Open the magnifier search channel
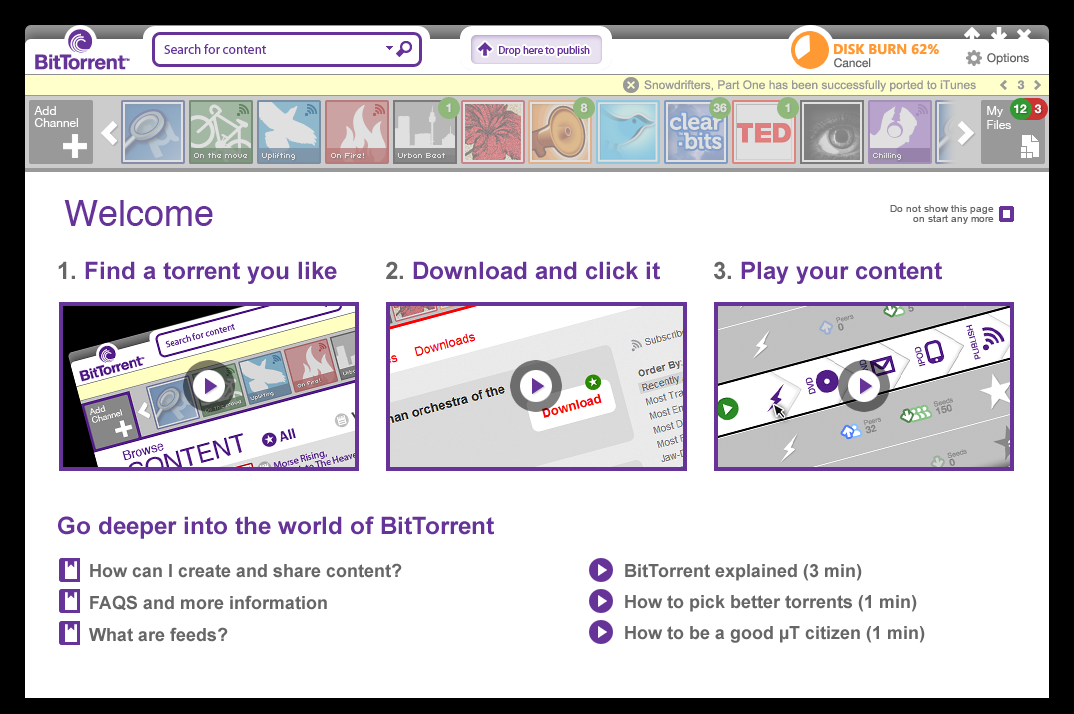 pyautogui.click(x=153, y=132)
